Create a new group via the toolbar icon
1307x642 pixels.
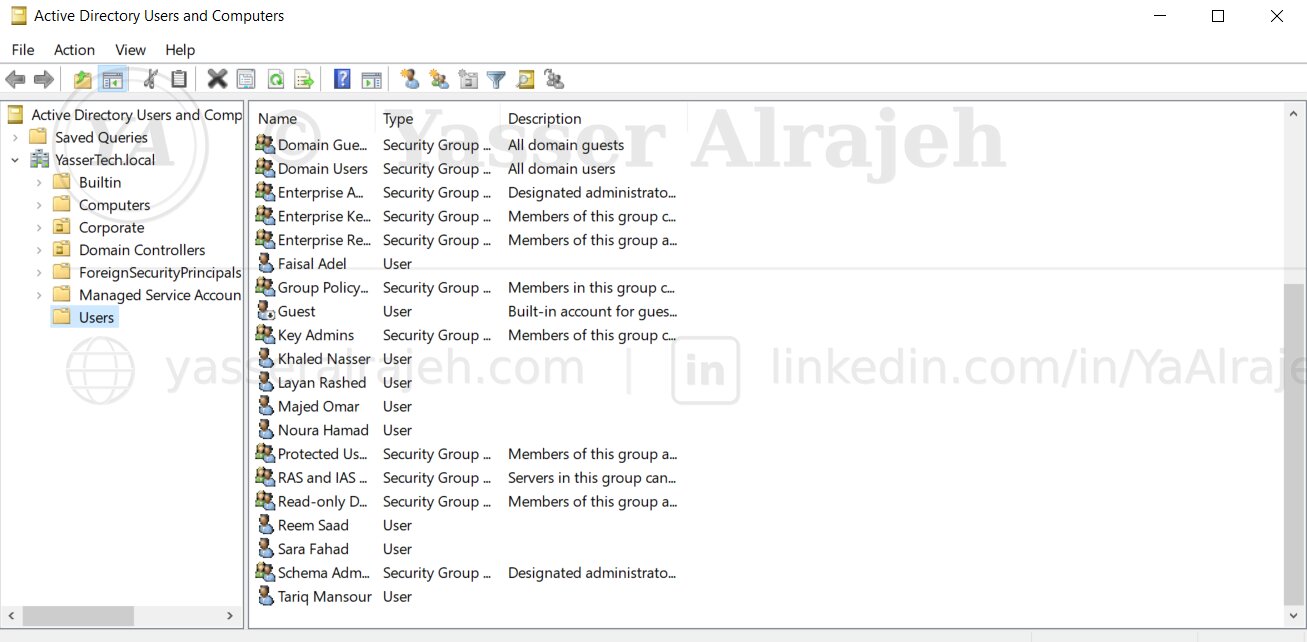pyautogui.click(x=438, y=80)
